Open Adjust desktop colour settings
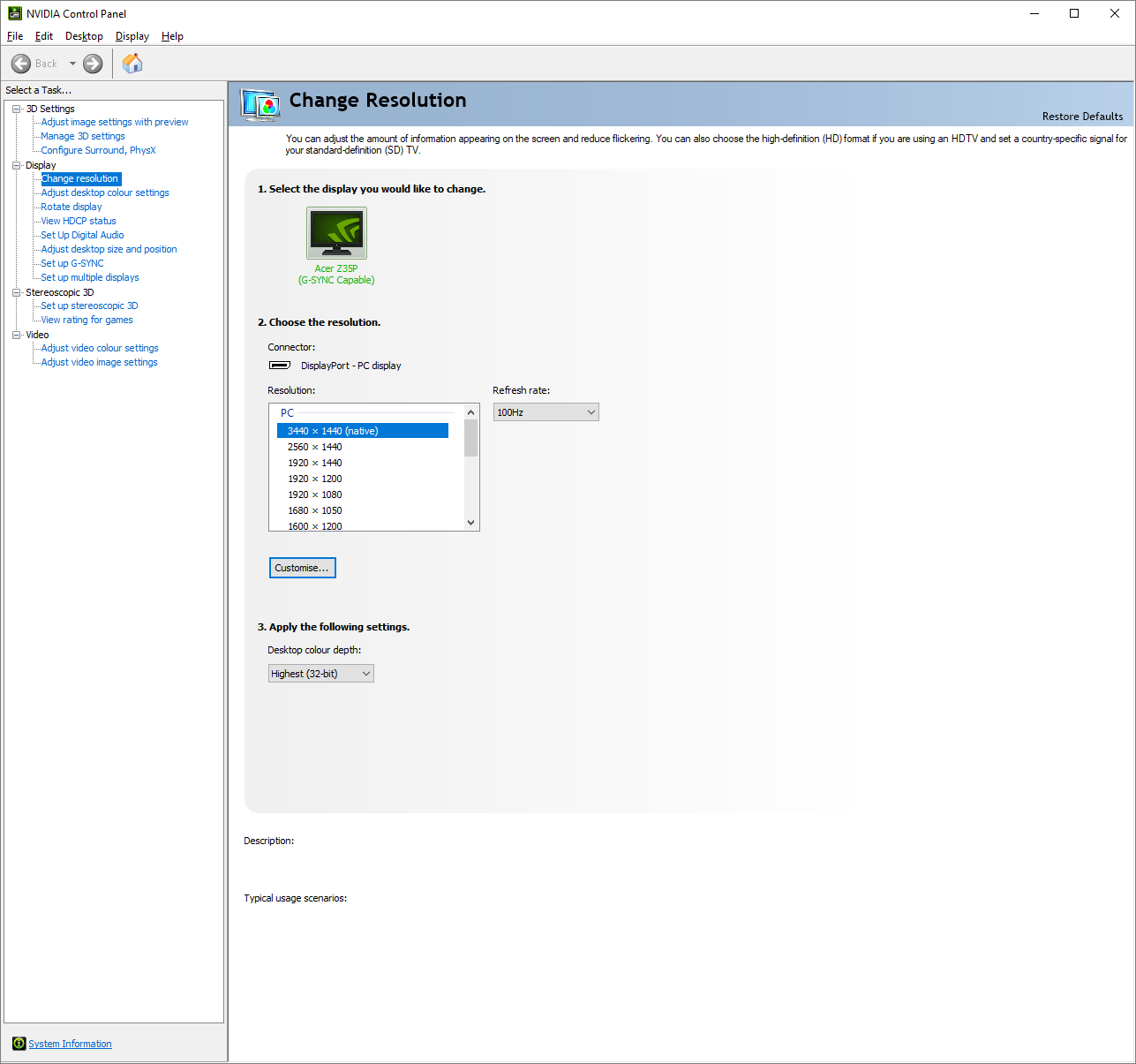This screenshot has width=1136, height=1064. click(105, 192)
